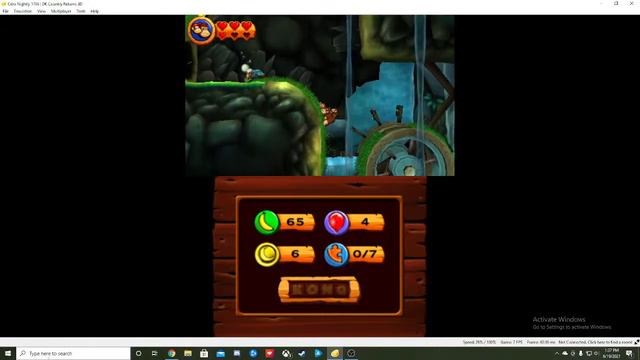Click the balloon count "4"

[365, 222]
